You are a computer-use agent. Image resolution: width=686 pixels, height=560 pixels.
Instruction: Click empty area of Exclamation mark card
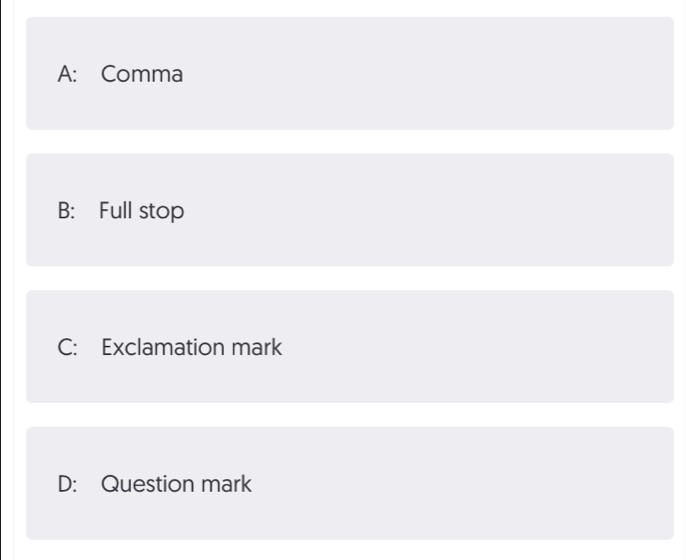pos(481,346)
